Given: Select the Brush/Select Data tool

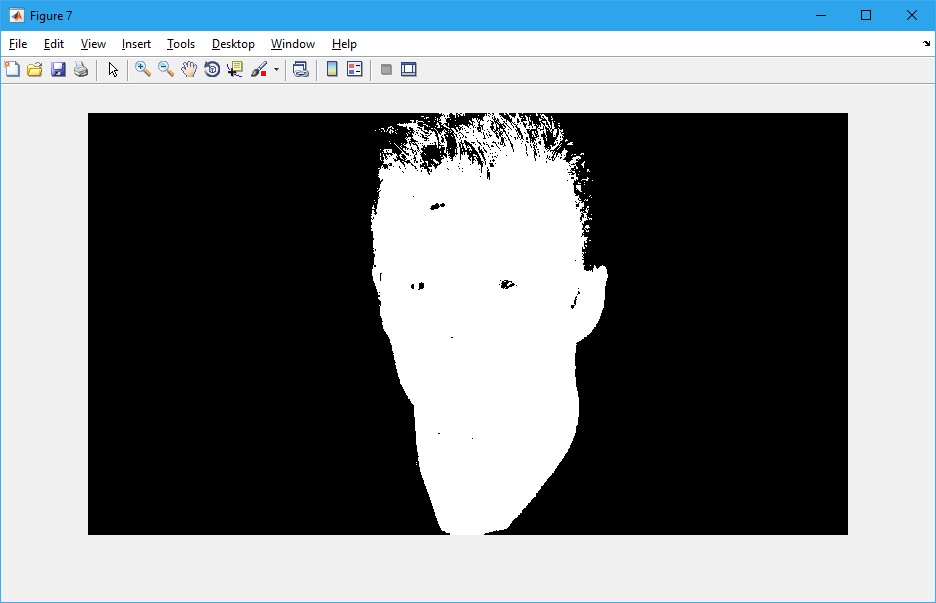Looking at the screenshot, I should (259, 69).
